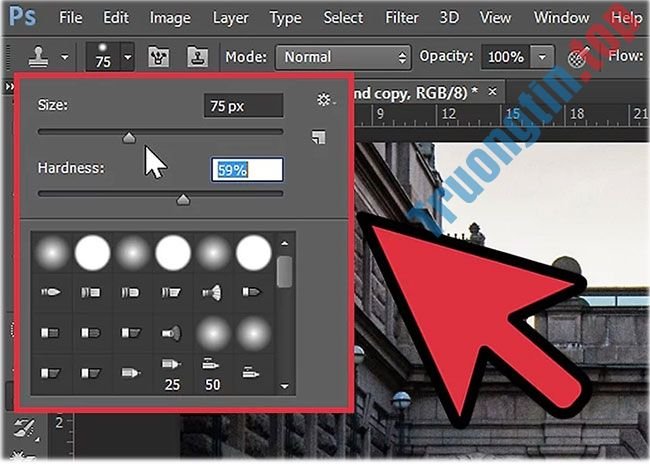
Task: Select the first hard round brush preset
Action: [x=92, y=253]
